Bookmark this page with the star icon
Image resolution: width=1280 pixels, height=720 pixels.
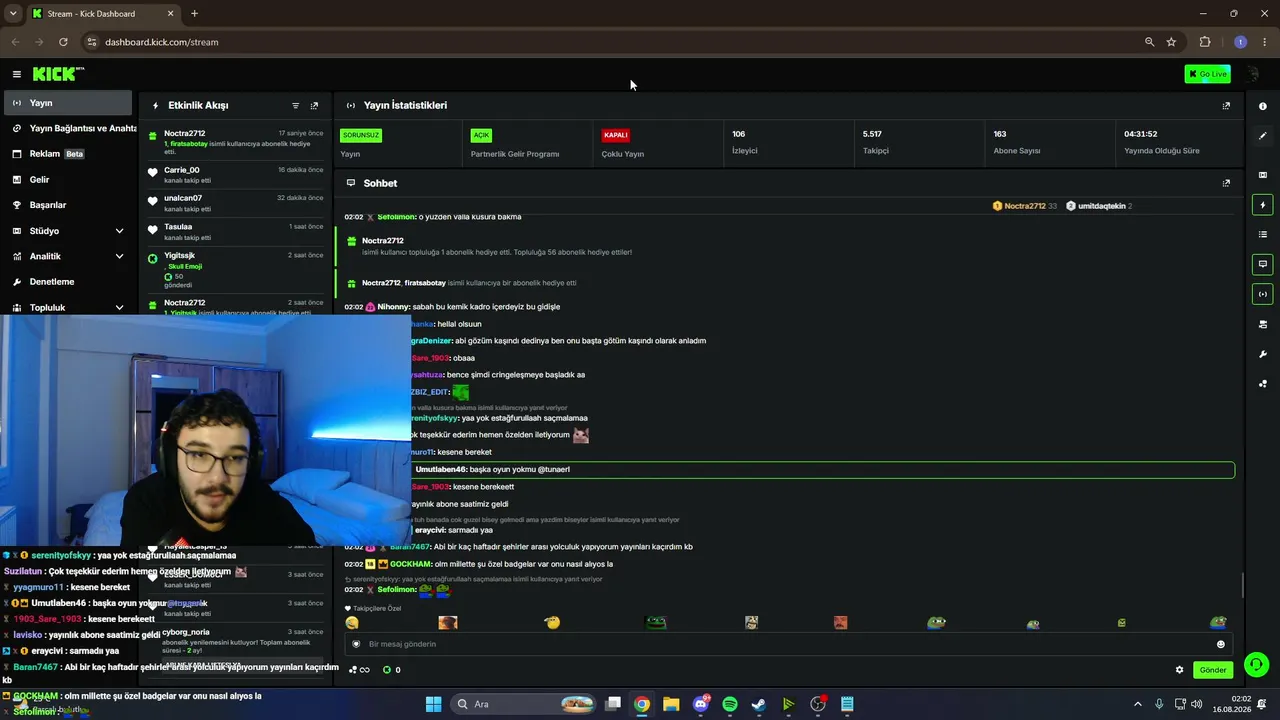tap(1171, 42)
